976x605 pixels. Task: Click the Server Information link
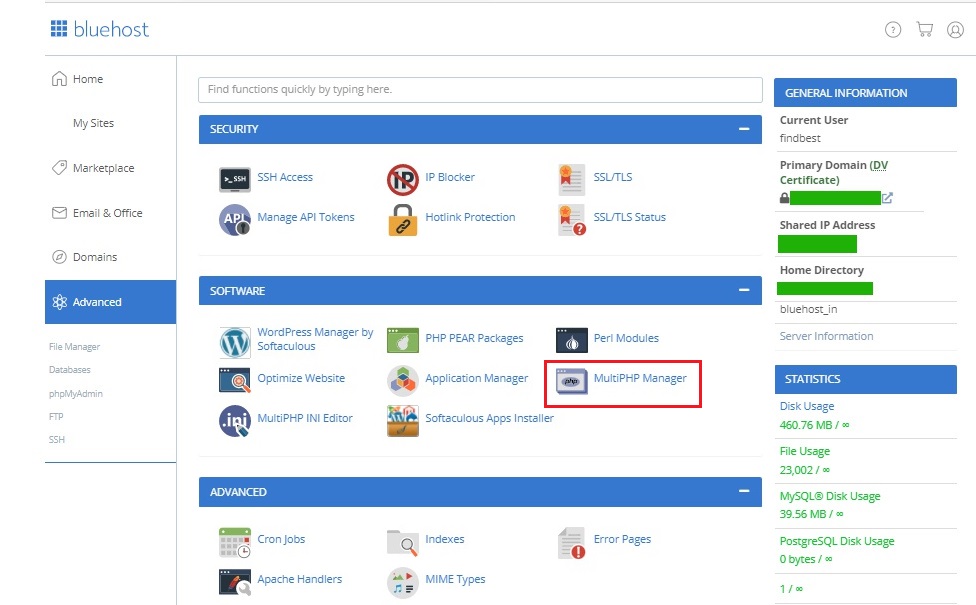coord(826,336)
